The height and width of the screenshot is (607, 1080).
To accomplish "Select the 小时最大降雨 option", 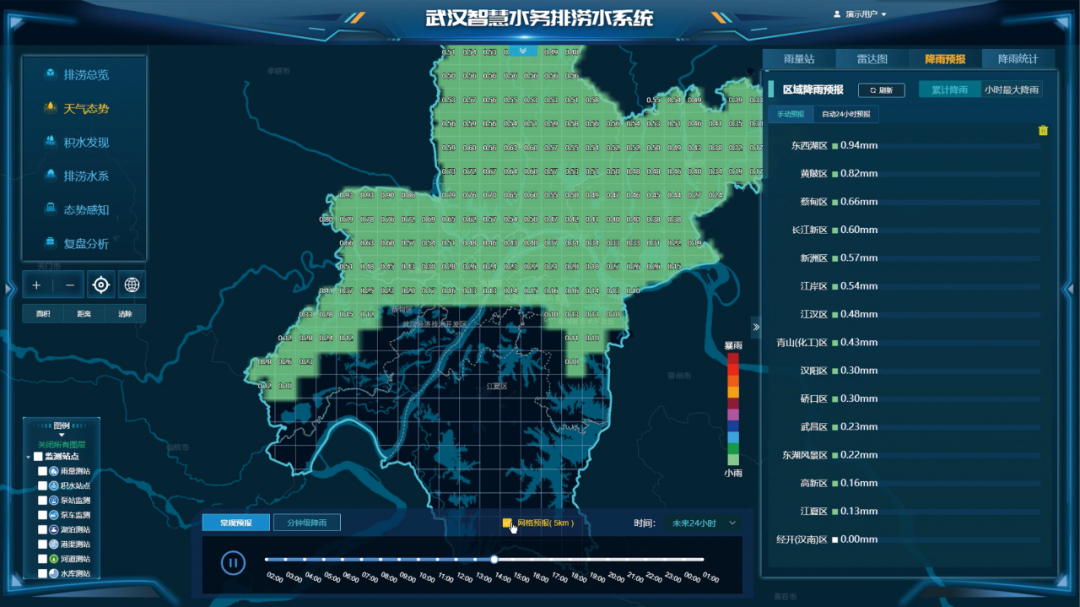I will 1011,90.
